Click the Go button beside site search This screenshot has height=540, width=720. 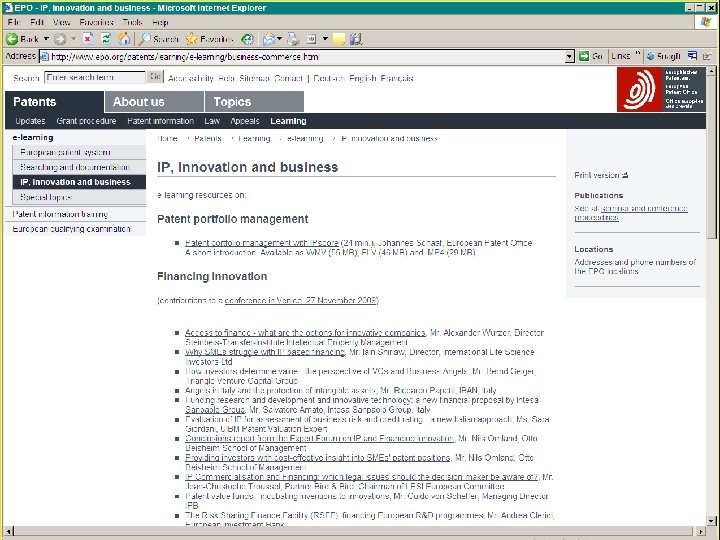click(155, 77)
